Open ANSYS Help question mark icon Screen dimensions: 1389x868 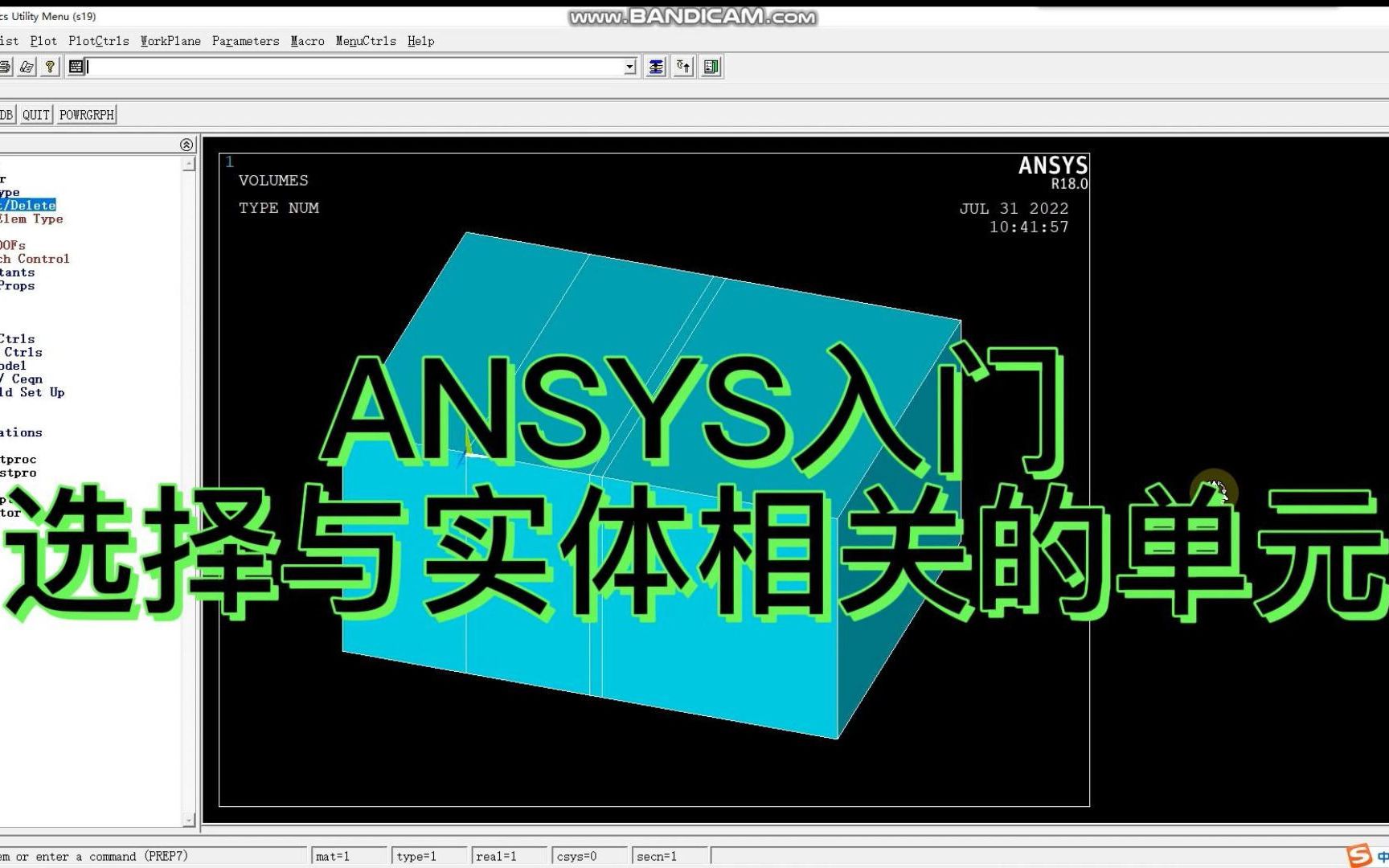[x=50, y=67]
